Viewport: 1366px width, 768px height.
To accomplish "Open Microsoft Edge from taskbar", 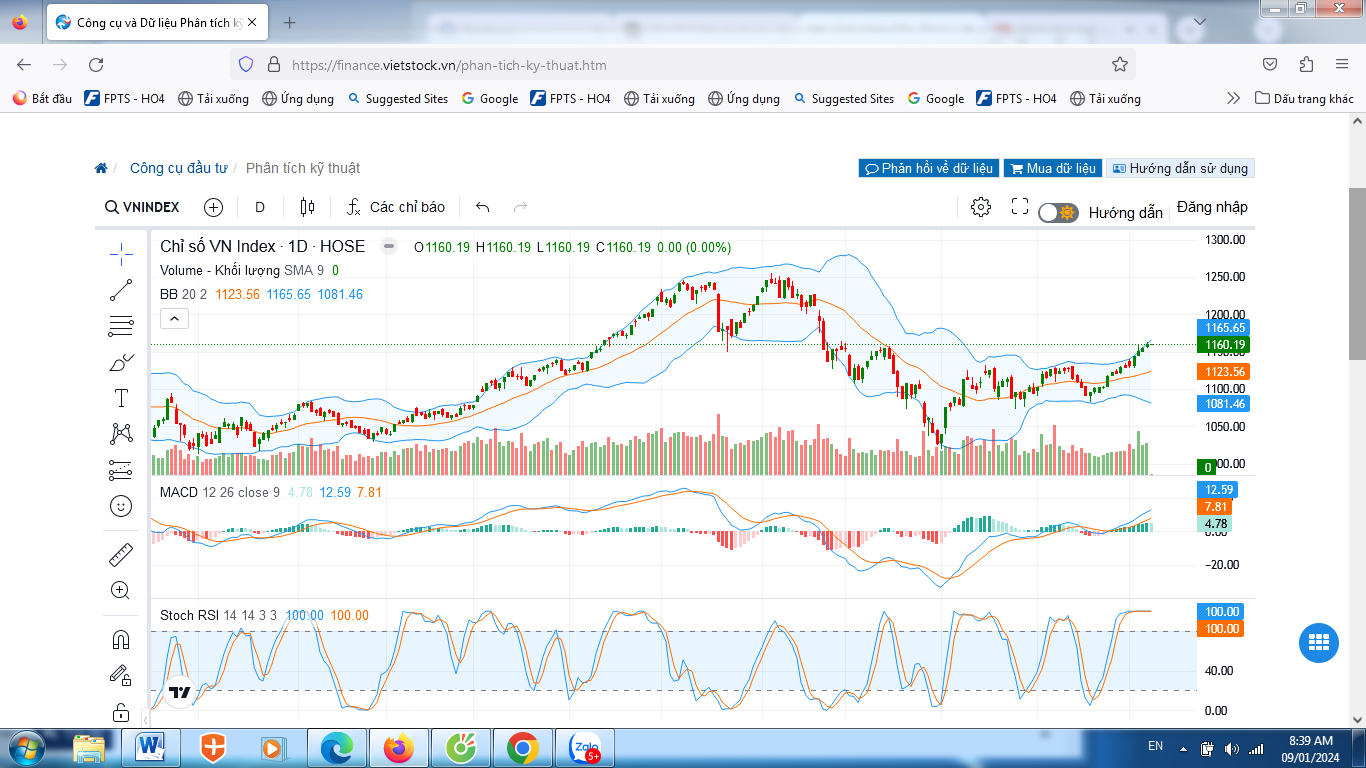I will [x=336, y=748].
